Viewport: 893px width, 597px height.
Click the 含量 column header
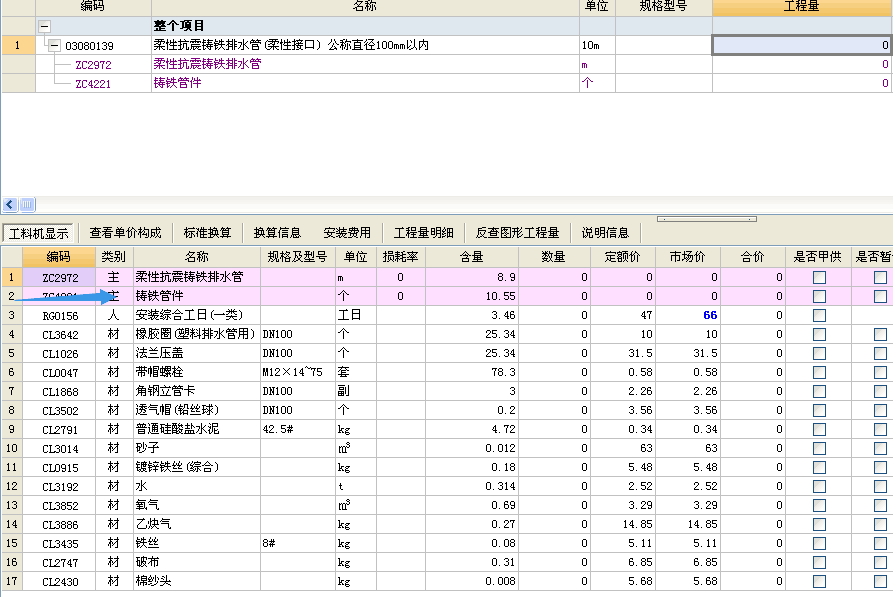[x=472, y=257]
